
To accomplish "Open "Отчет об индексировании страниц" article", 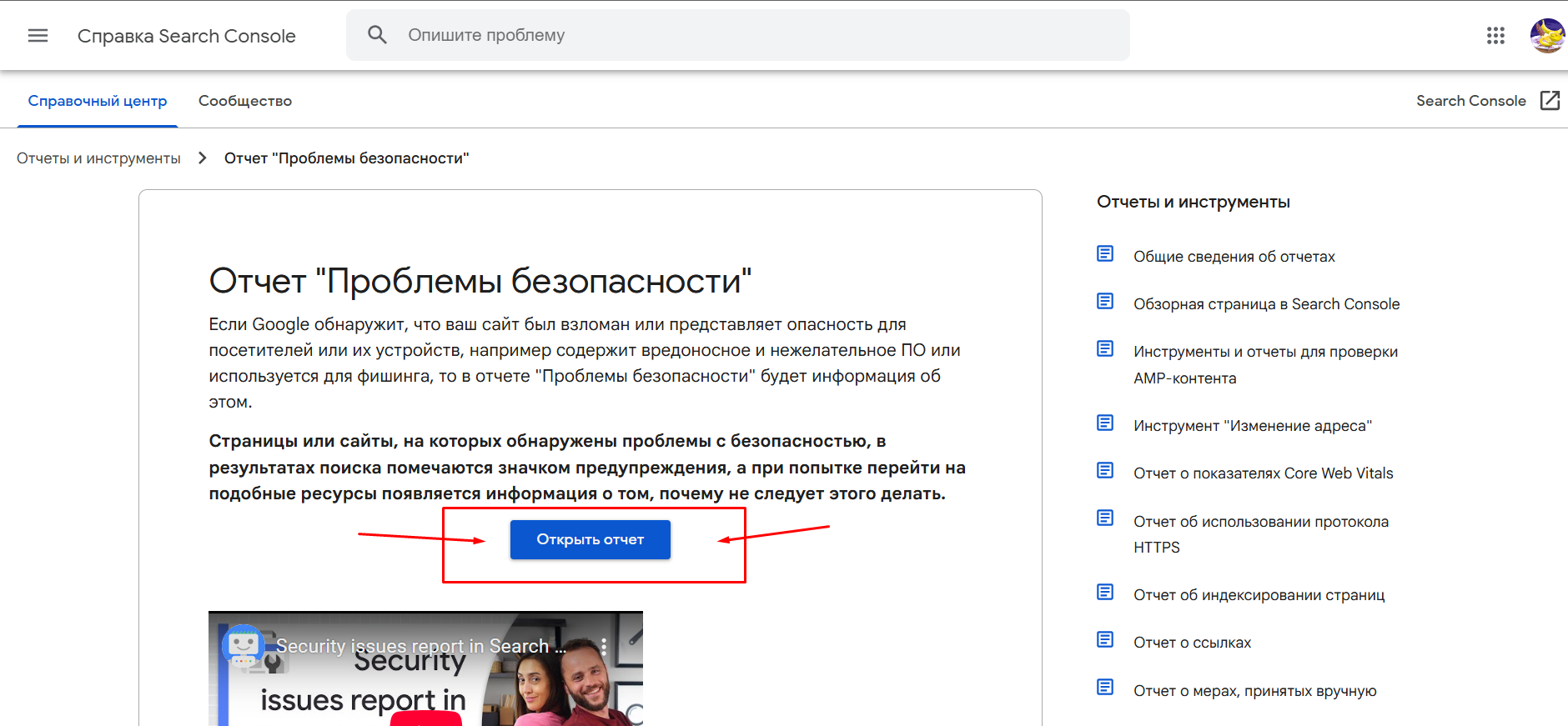I will click(1259, 595).
